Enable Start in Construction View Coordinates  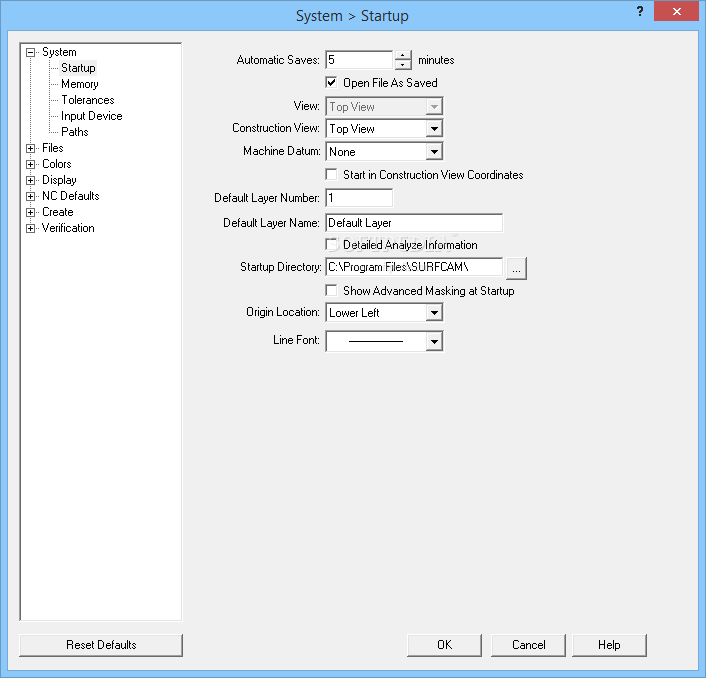pyautogui.click(x=331, y=174)
